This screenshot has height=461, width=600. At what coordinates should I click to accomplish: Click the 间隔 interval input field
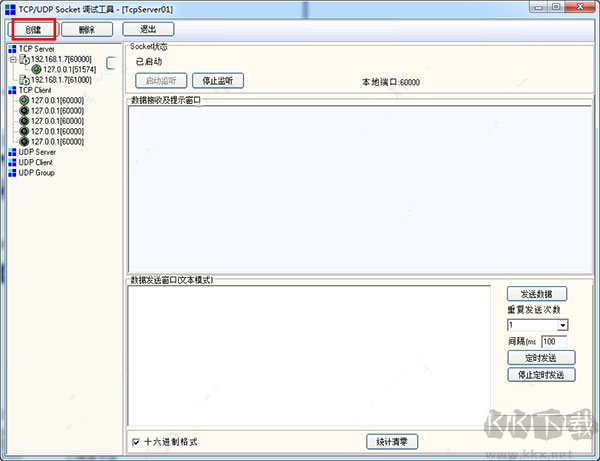[553, 341]
